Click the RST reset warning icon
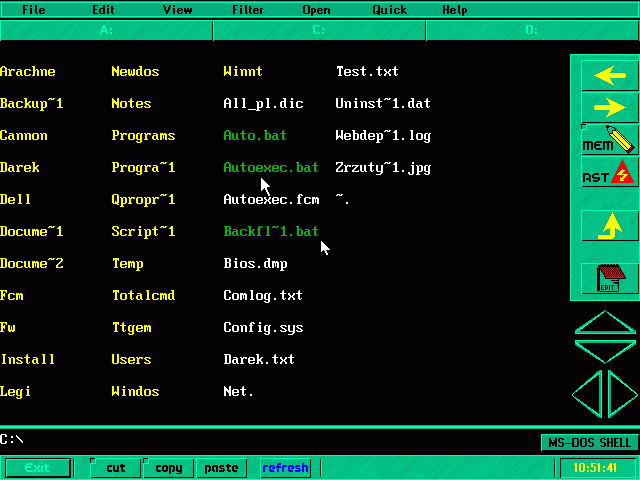640x480 pixels. click(x=610, y=172)
